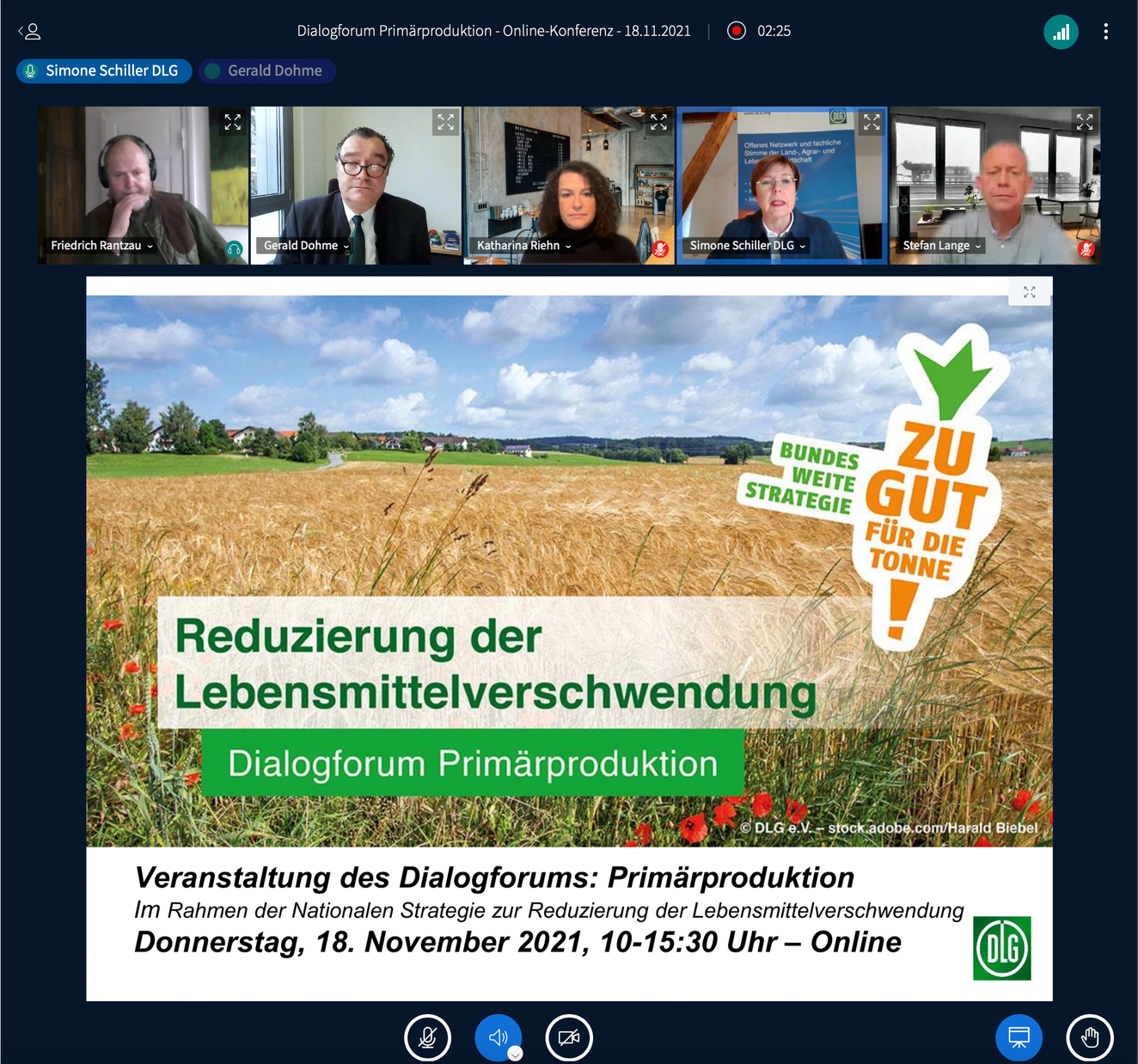Screen dimensions: 1138x1064
Task: Select Stefan Lange's video tile
Action: coord(995,185)
